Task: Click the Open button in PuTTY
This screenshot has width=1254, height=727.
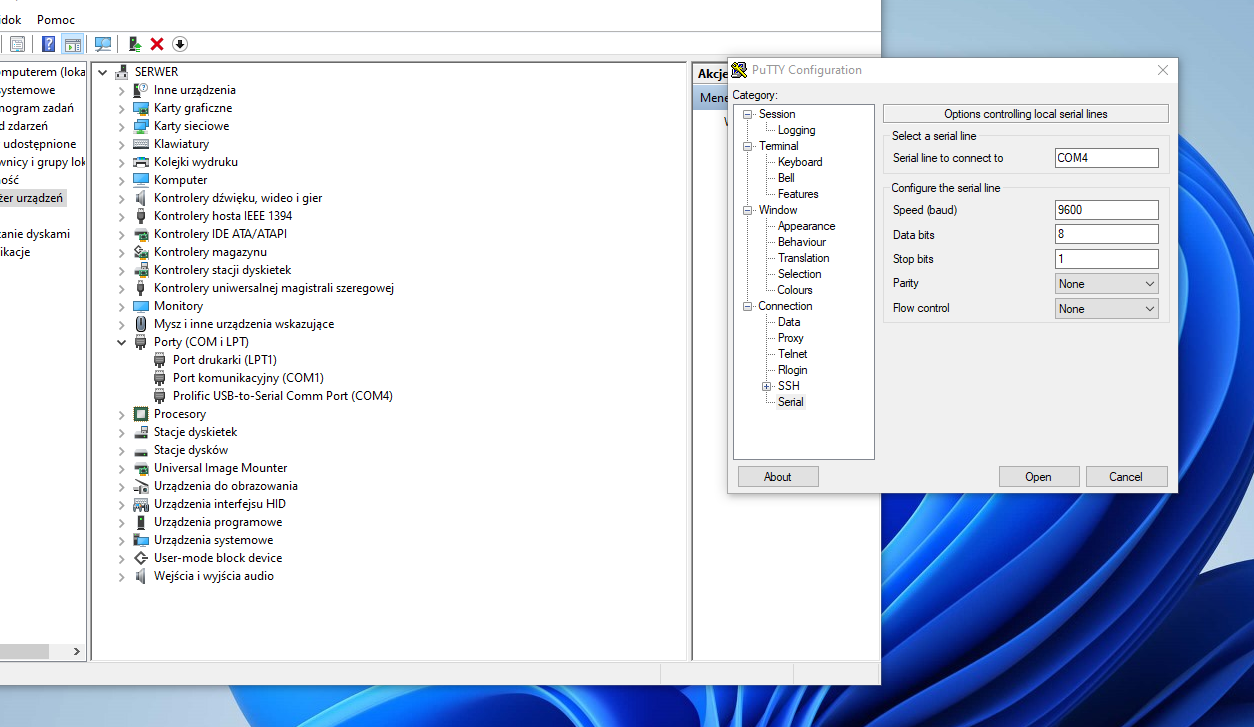Action: 1039,477
